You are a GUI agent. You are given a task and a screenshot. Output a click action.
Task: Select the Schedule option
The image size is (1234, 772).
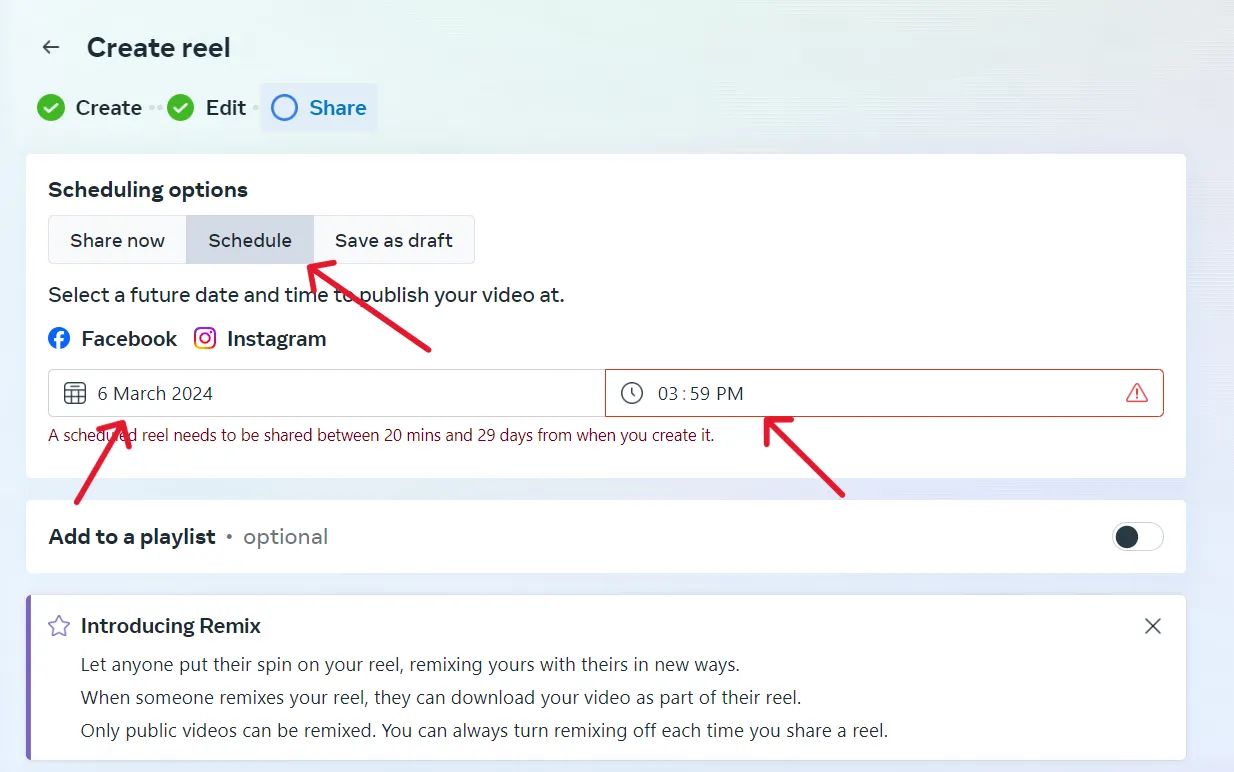[x=250, y=240]
